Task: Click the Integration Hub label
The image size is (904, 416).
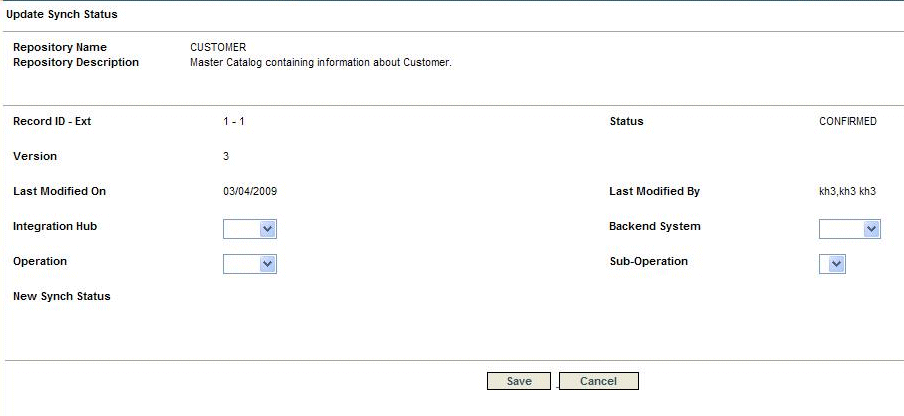Action: click(55, 226)
